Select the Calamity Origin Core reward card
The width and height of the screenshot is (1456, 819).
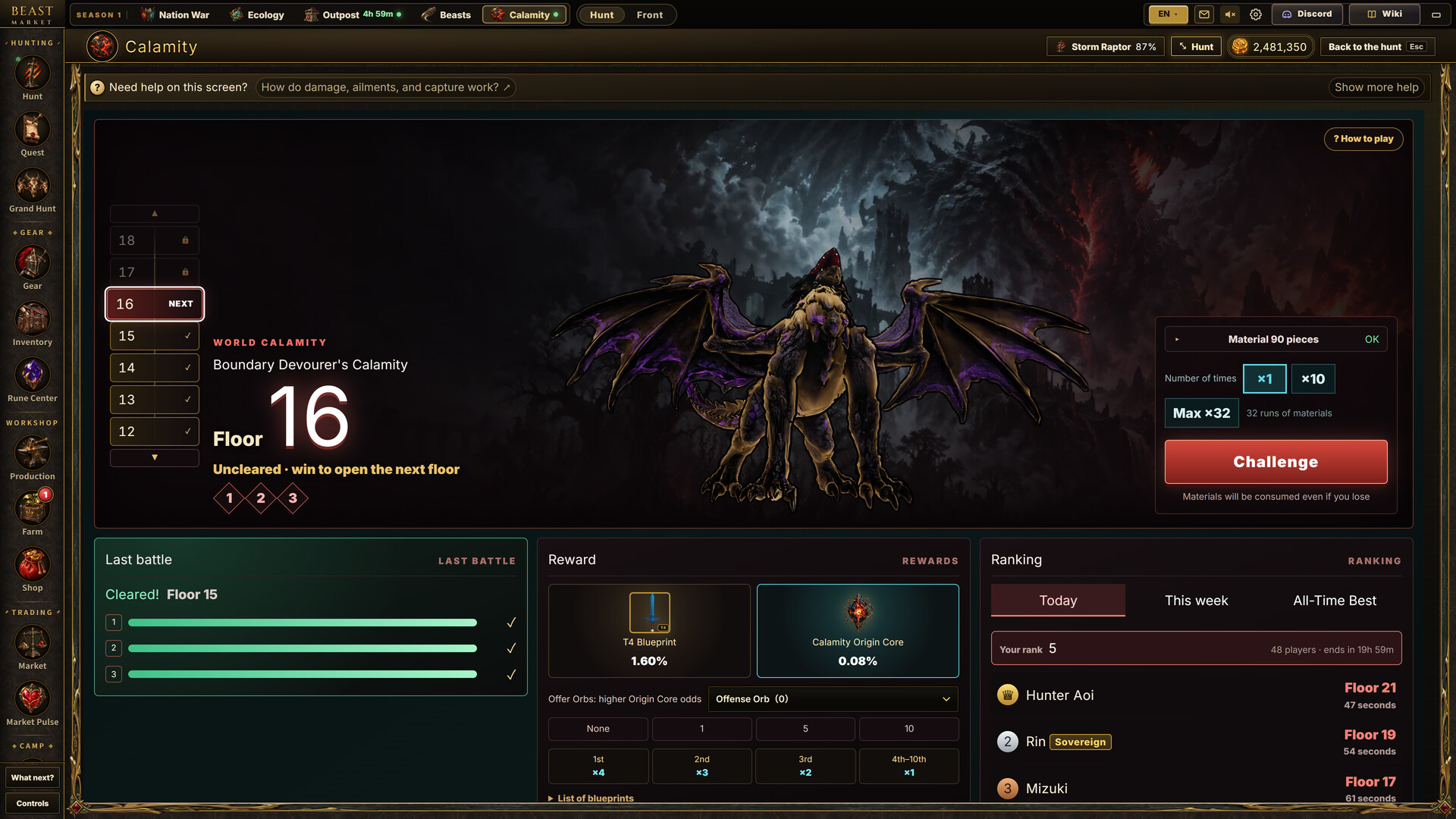click(858, 631)
